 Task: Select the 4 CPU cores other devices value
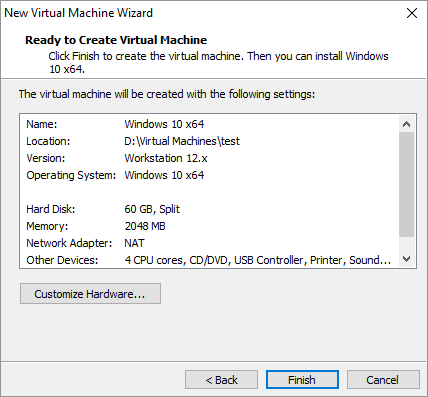pos(258,260)
